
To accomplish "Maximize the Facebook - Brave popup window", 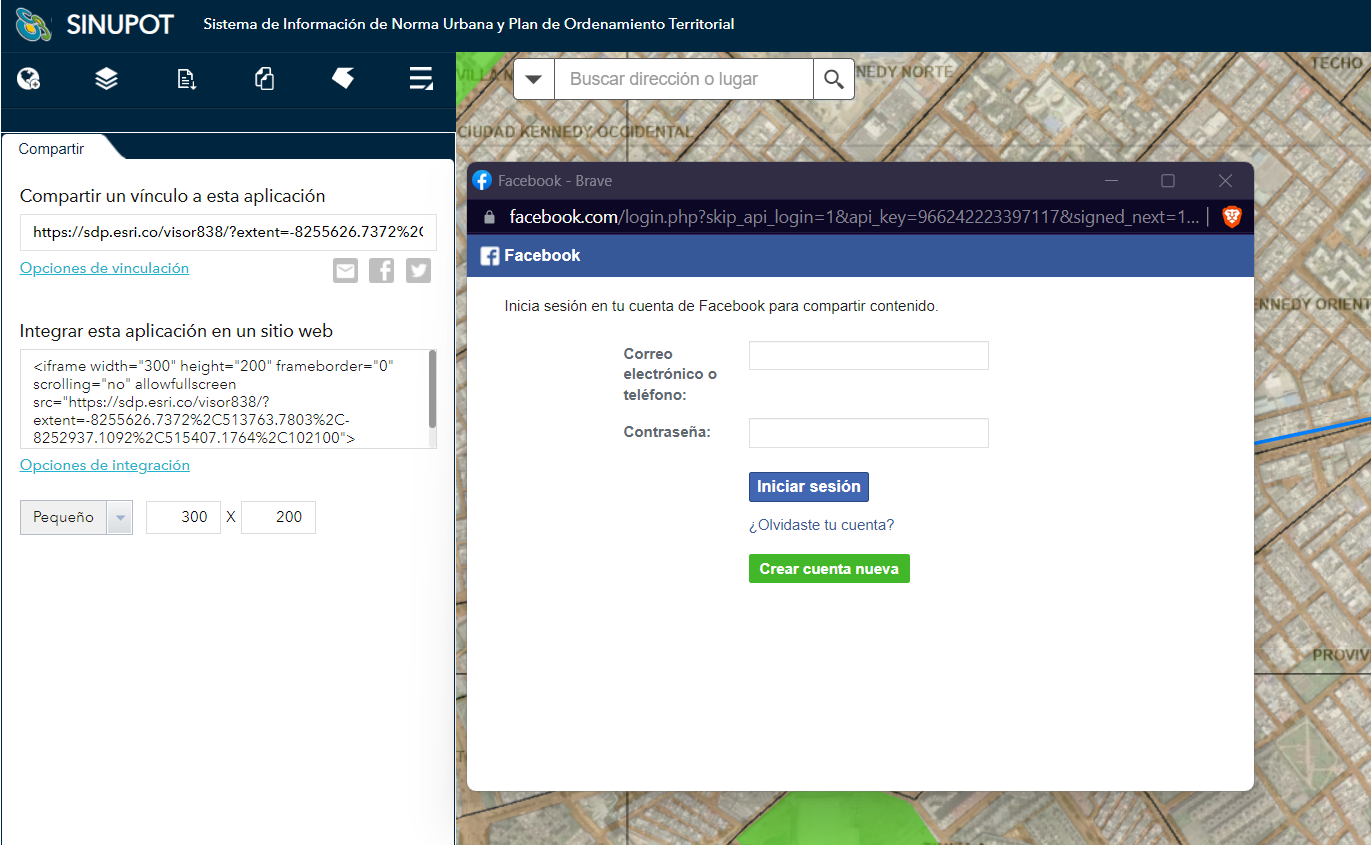I will click(x=1168, y=181).
